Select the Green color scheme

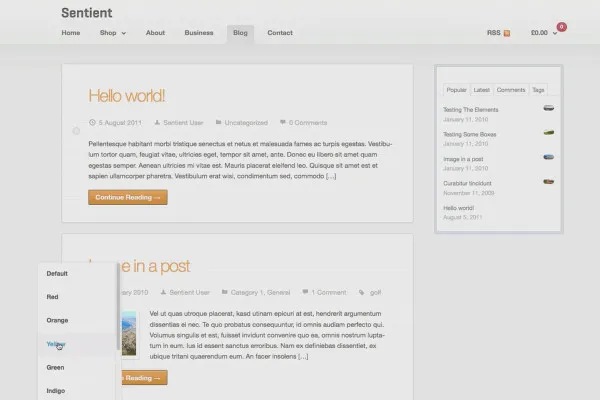point(55,367)
